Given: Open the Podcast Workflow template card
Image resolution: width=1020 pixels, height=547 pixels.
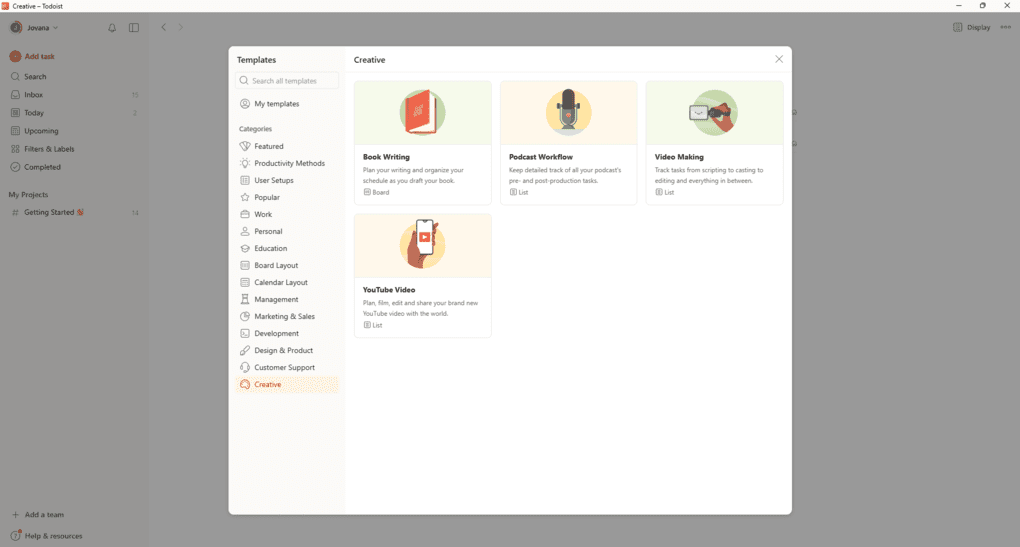Looking at the screenshot, I should click(x=569, y=142).
